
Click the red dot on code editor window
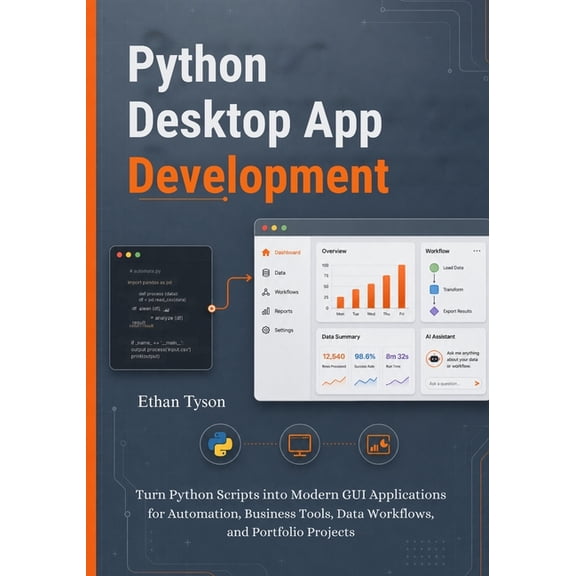click(119, 255)
